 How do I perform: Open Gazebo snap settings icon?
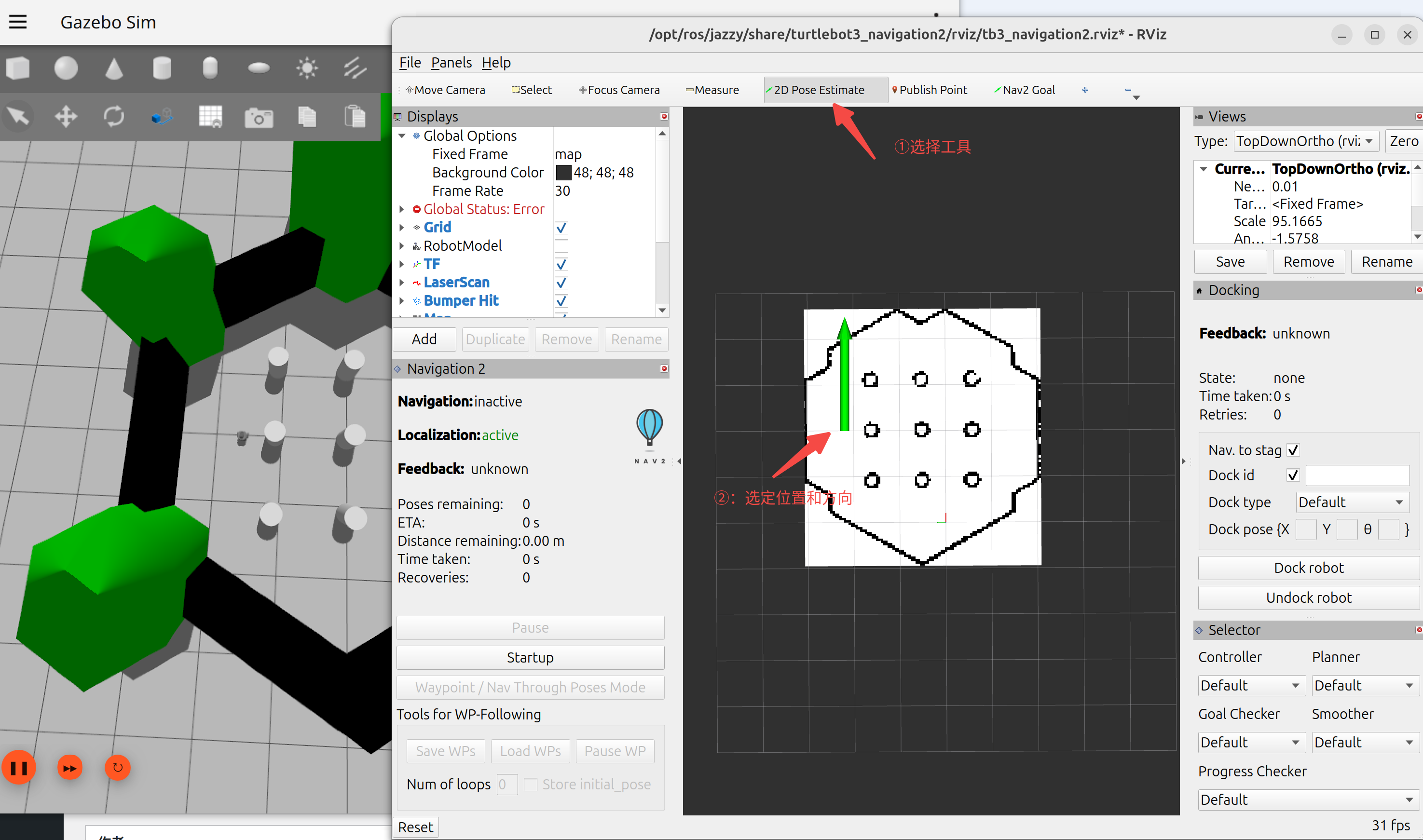[162, 117]
